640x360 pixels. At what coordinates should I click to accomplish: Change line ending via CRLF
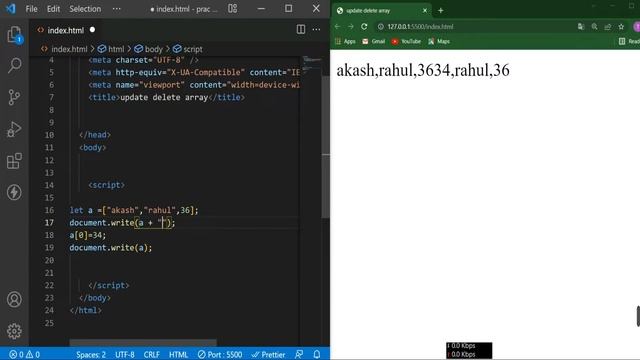[151, 354]
